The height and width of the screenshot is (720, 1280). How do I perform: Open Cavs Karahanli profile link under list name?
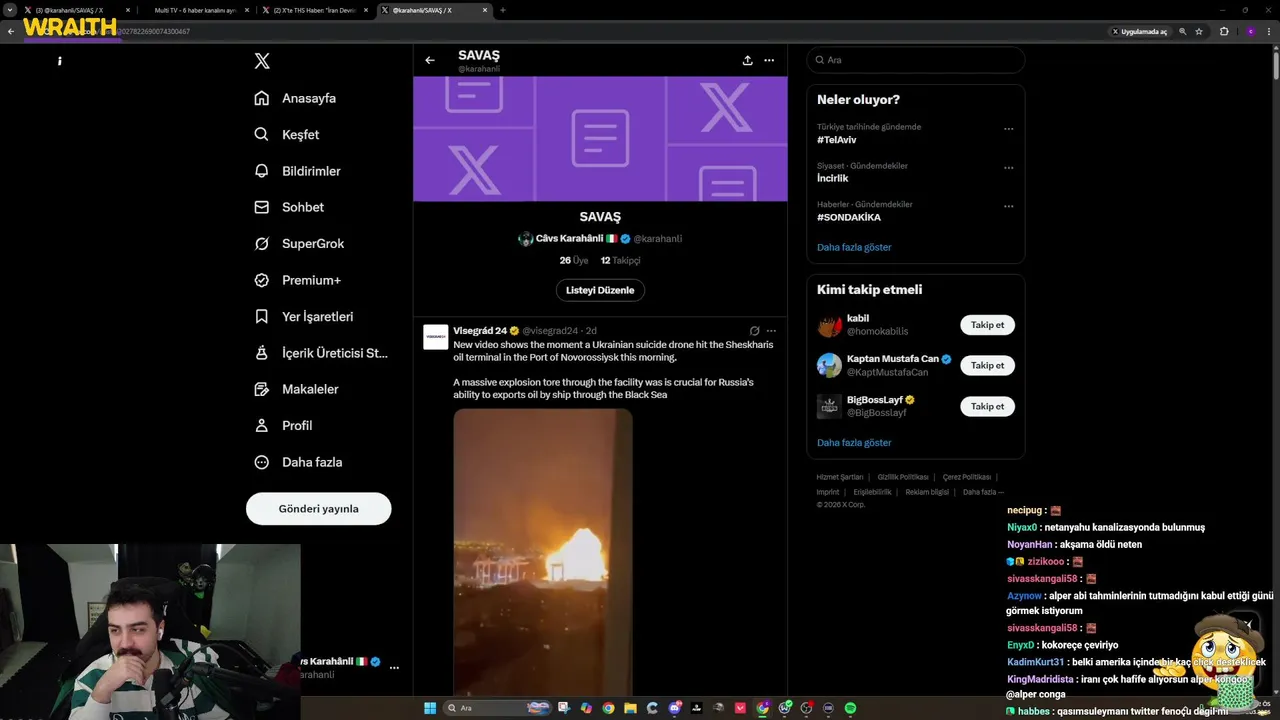click(600, 239)
